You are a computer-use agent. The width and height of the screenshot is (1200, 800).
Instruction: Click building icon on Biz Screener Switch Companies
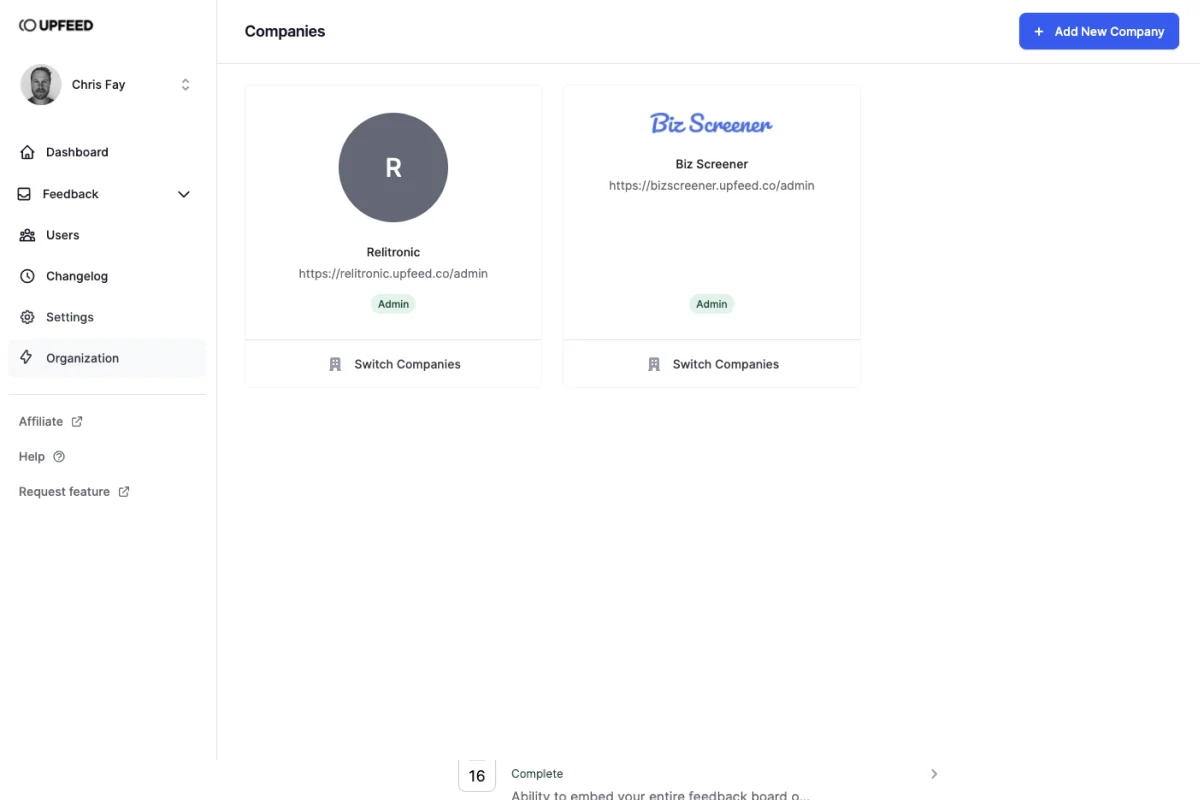[x=654, y=364]
